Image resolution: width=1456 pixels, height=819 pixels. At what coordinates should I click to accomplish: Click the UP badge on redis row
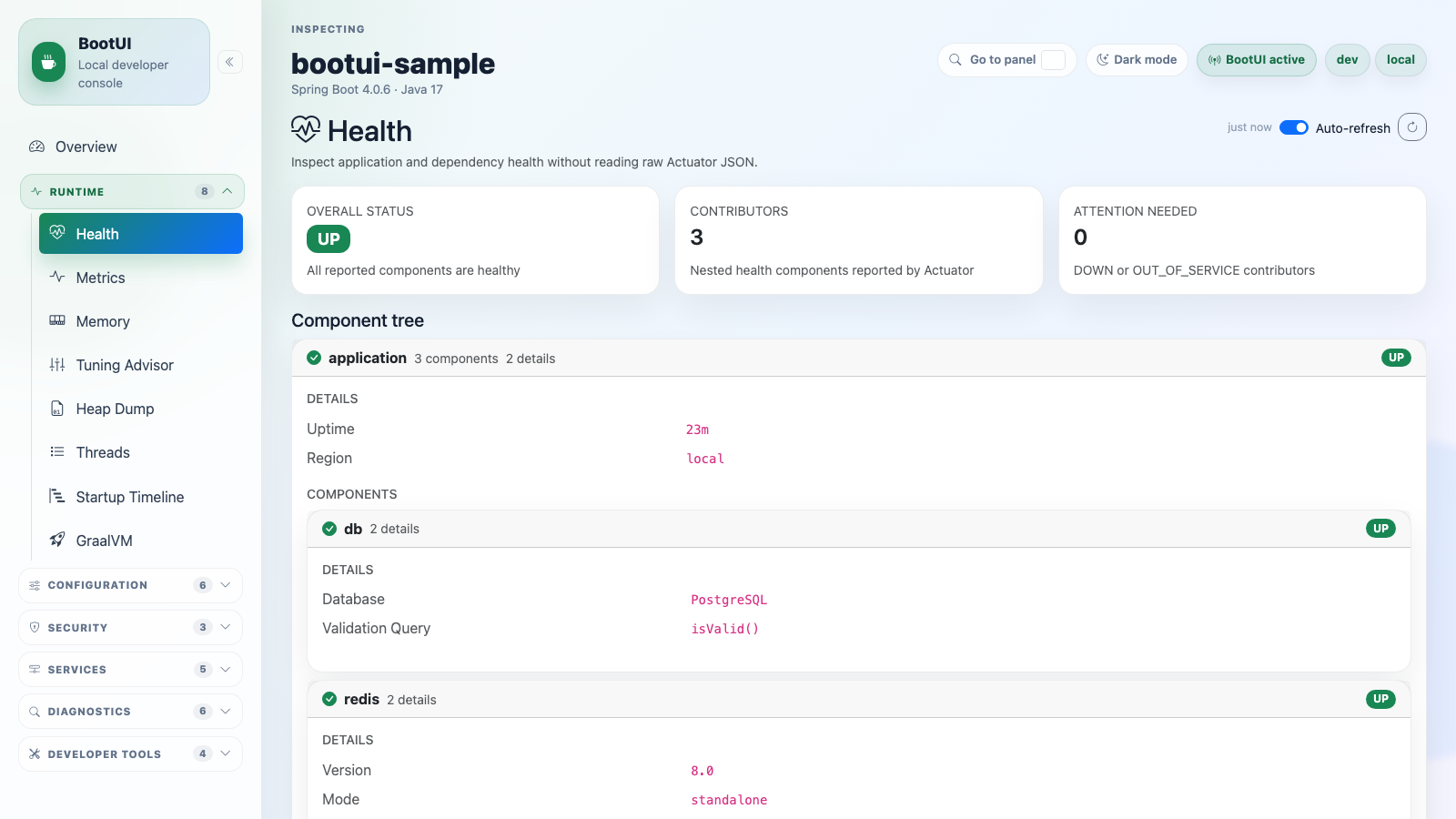coord(1380,699)
